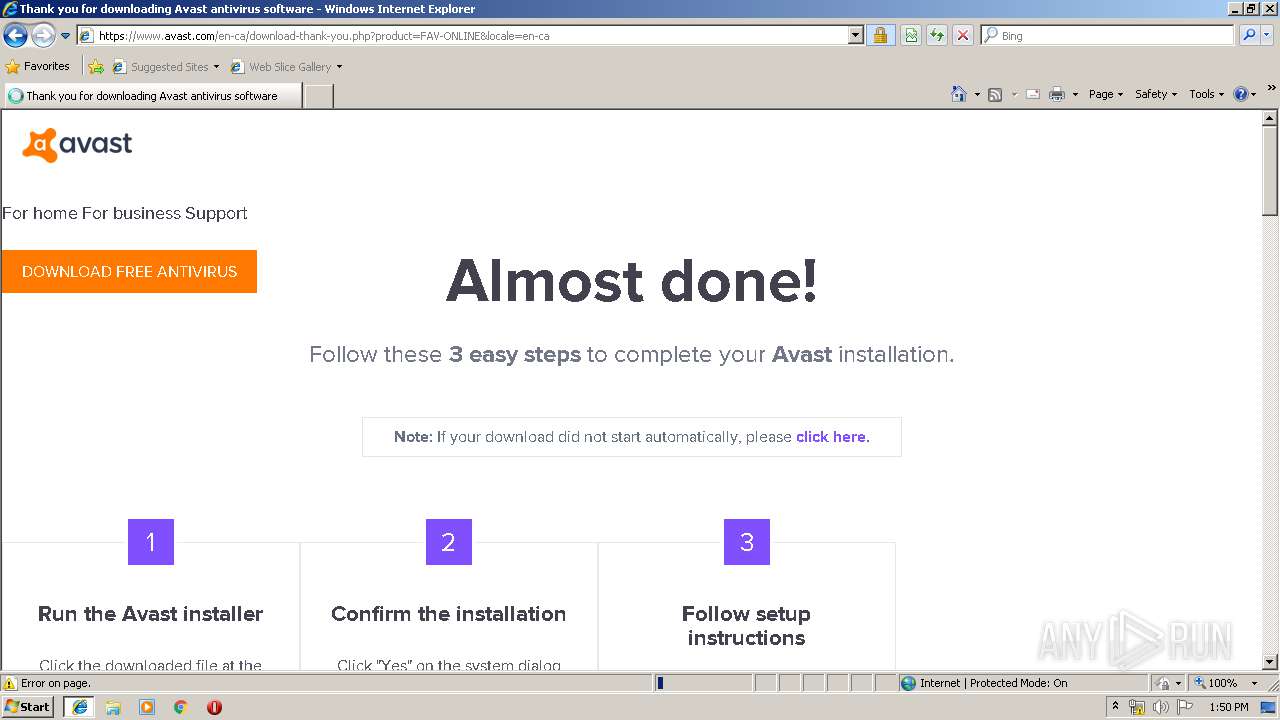
Task: Select the Avast thank you page tab
Action: [152, 96]
